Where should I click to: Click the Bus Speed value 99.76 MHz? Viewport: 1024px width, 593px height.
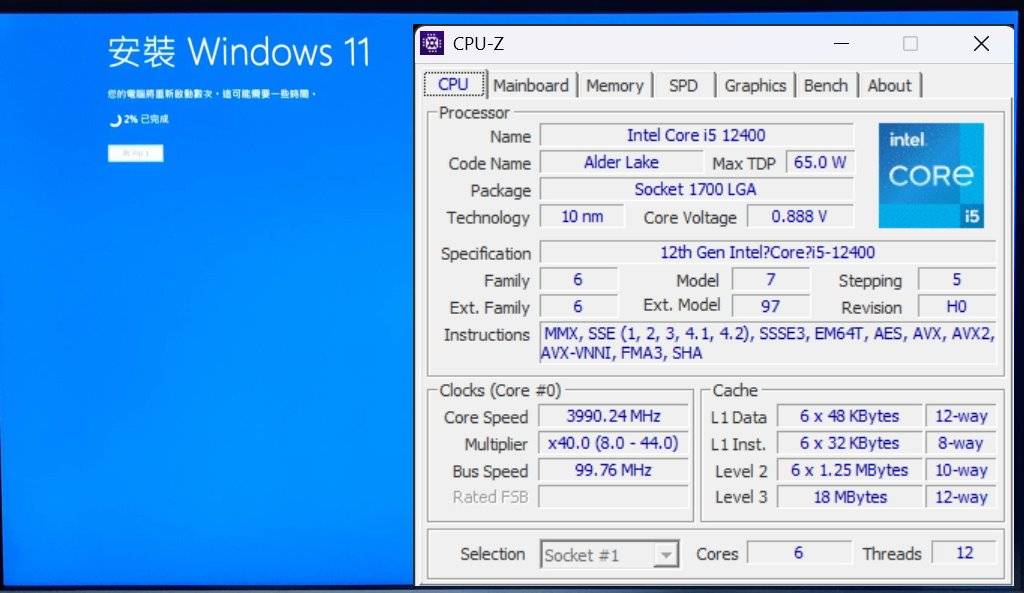tap(613, 470)
